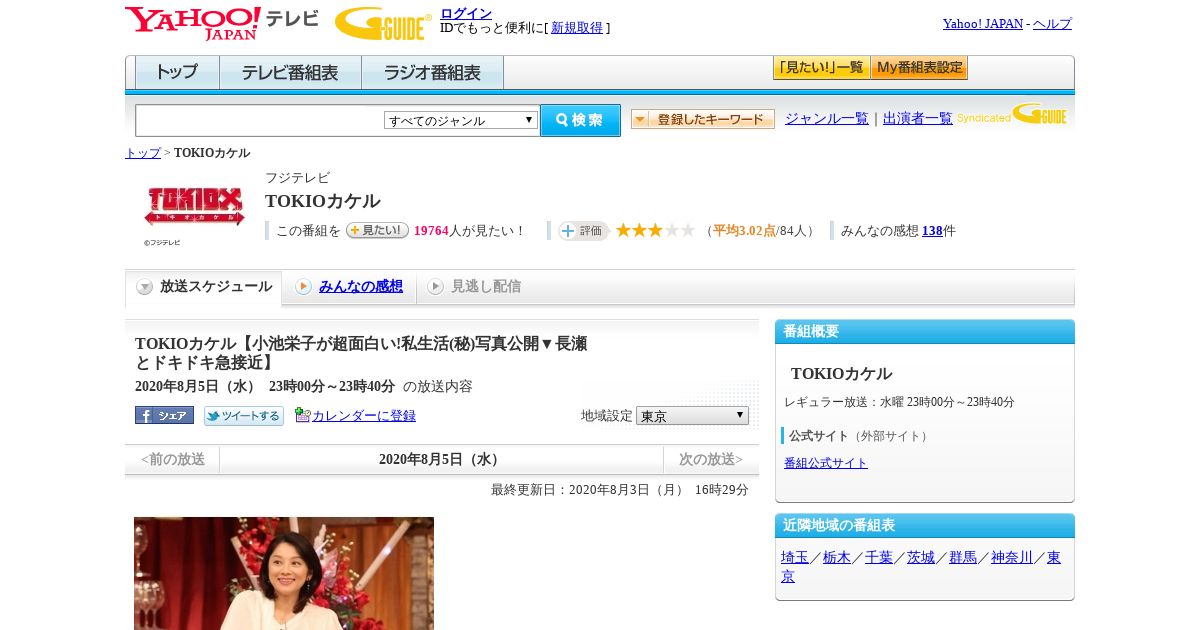Image resolution: width=1200 pixels, height=630 pixels.
Task: Select the 見逃し配信 tab
Action: (x=474, y=287)
